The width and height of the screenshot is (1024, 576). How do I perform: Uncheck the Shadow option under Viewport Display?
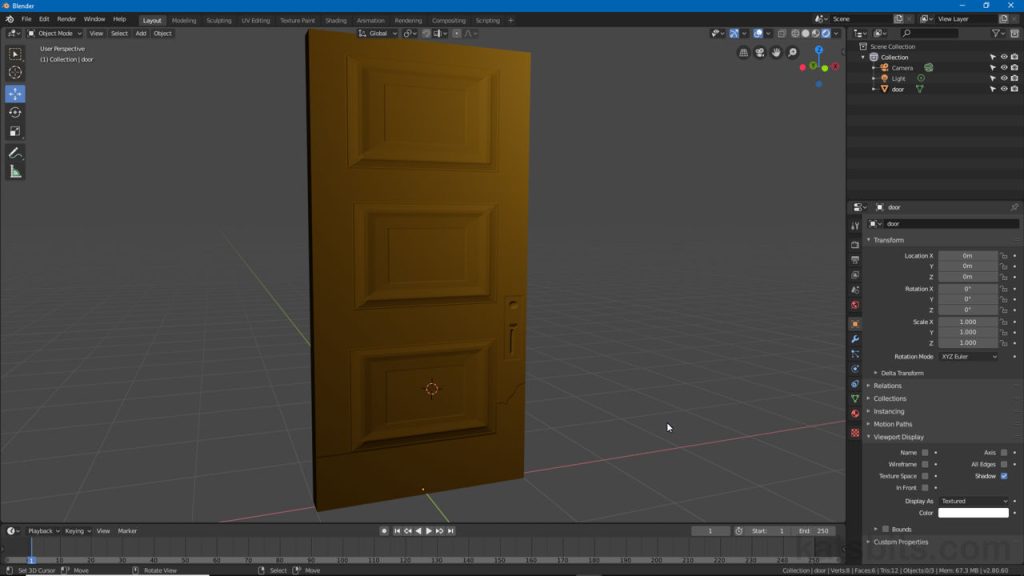point(1004,476)
